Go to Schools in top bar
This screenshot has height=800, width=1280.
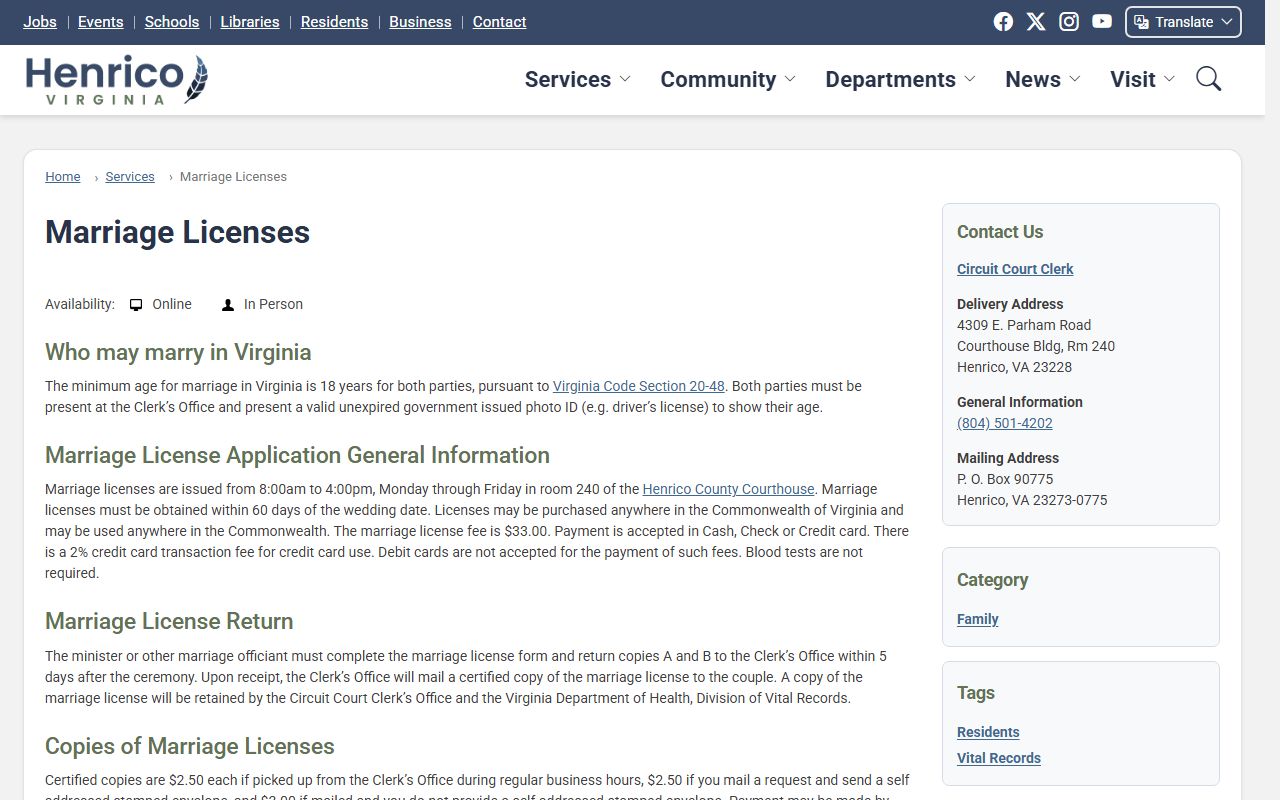point(172,22)
